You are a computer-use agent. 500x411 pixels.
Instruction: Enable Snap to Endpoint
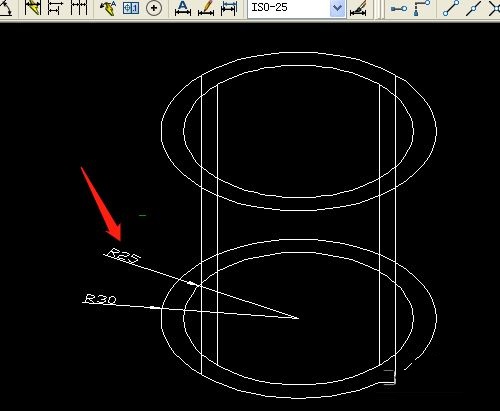pos(451,8)
